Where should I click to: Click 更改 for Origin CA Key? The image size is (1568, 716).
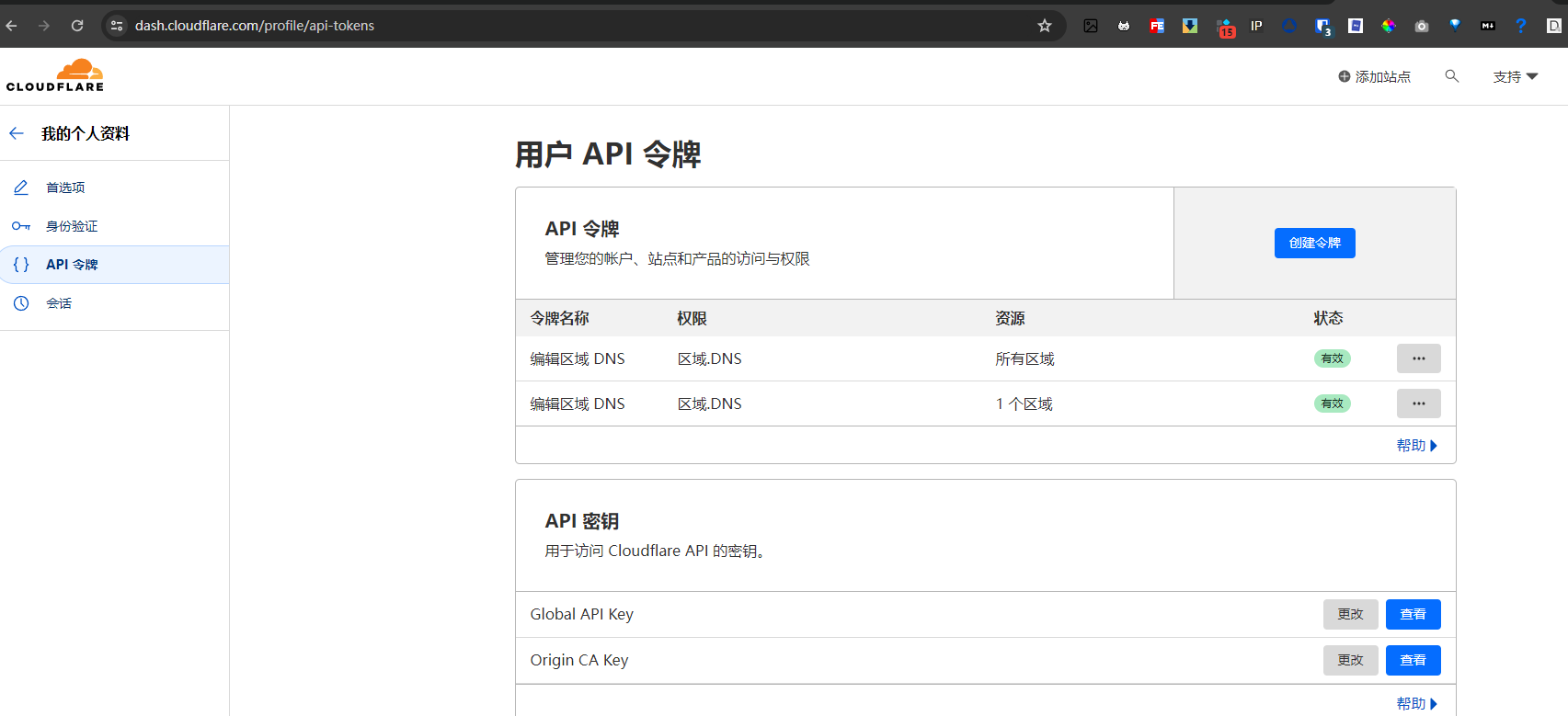click(1350, 660)
